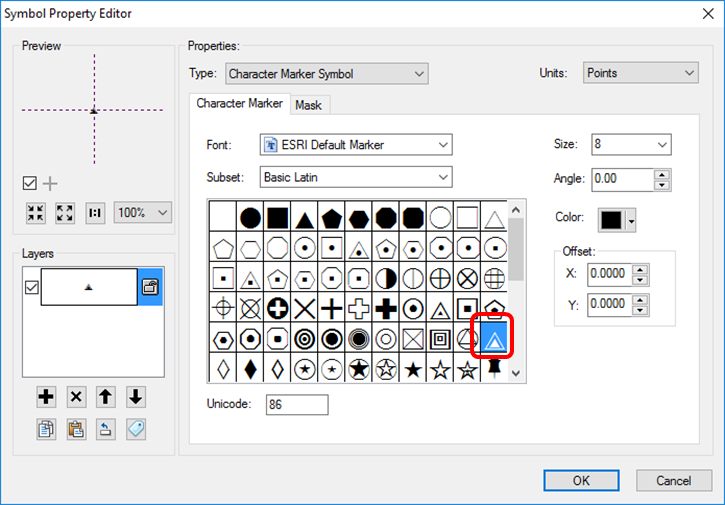
Task: Open the Units dropdown
Action: (640, 73)
